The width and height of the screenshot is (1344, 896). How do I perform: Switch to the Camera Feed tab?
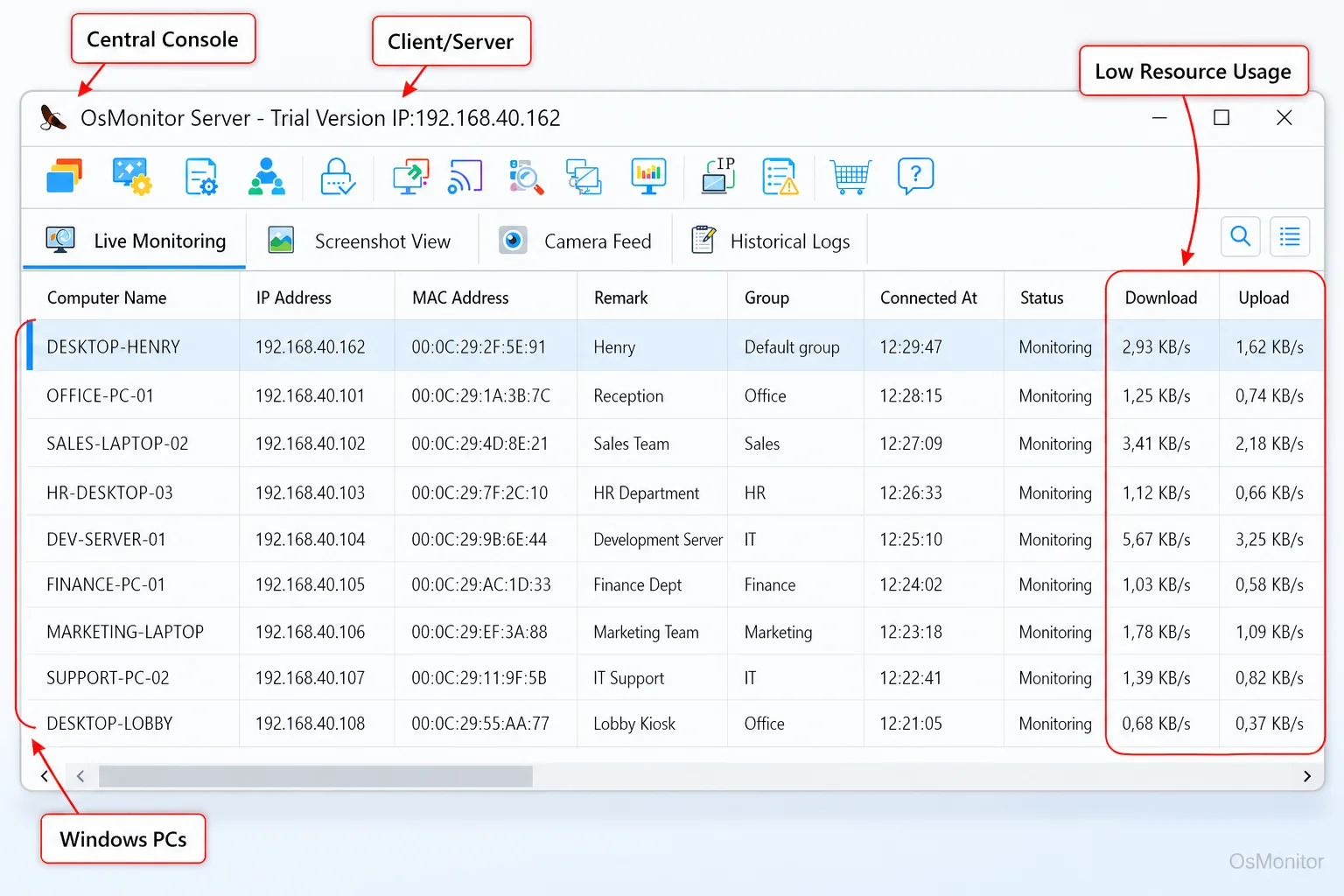[x=576, y=241]
